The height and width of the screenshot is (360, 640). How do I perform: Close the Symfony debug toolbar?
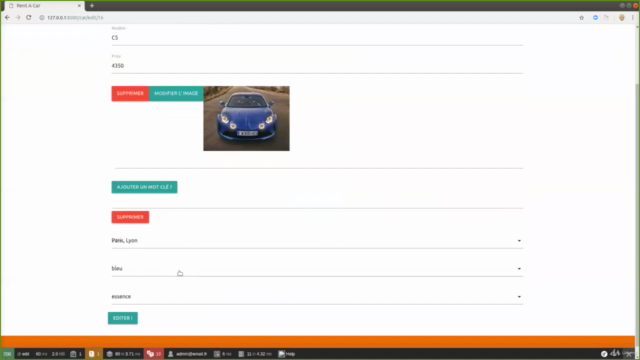[x=630, y=354]
